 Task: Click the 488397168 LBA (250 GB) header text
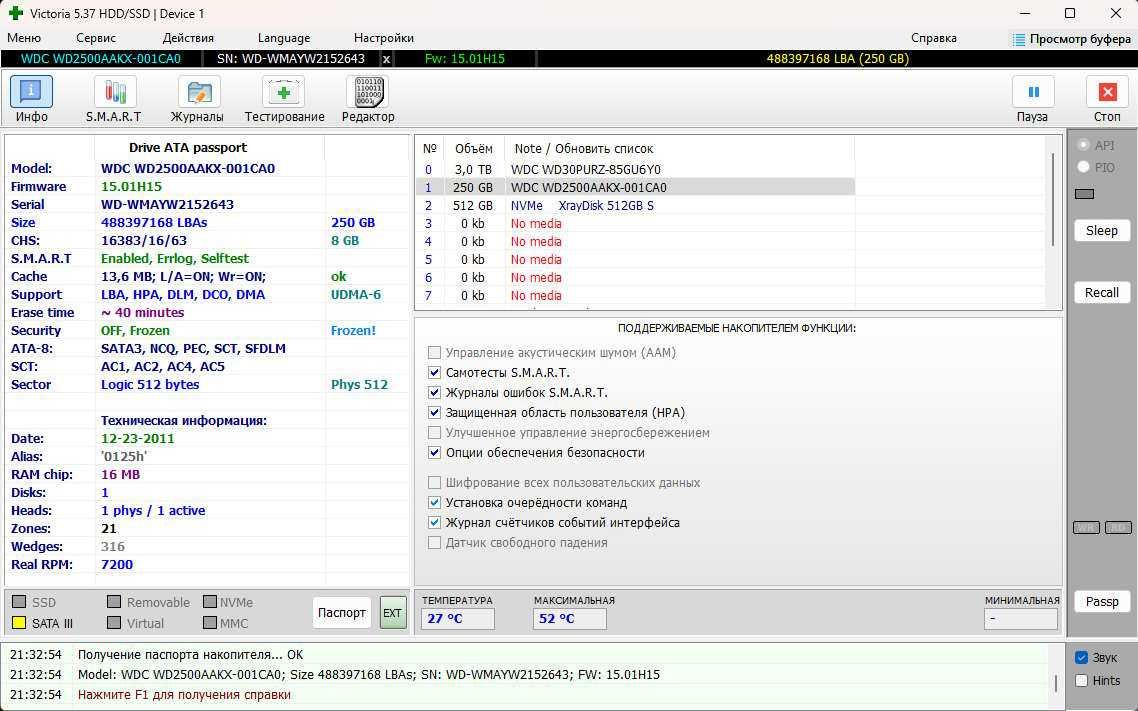[x=838, y=59]
